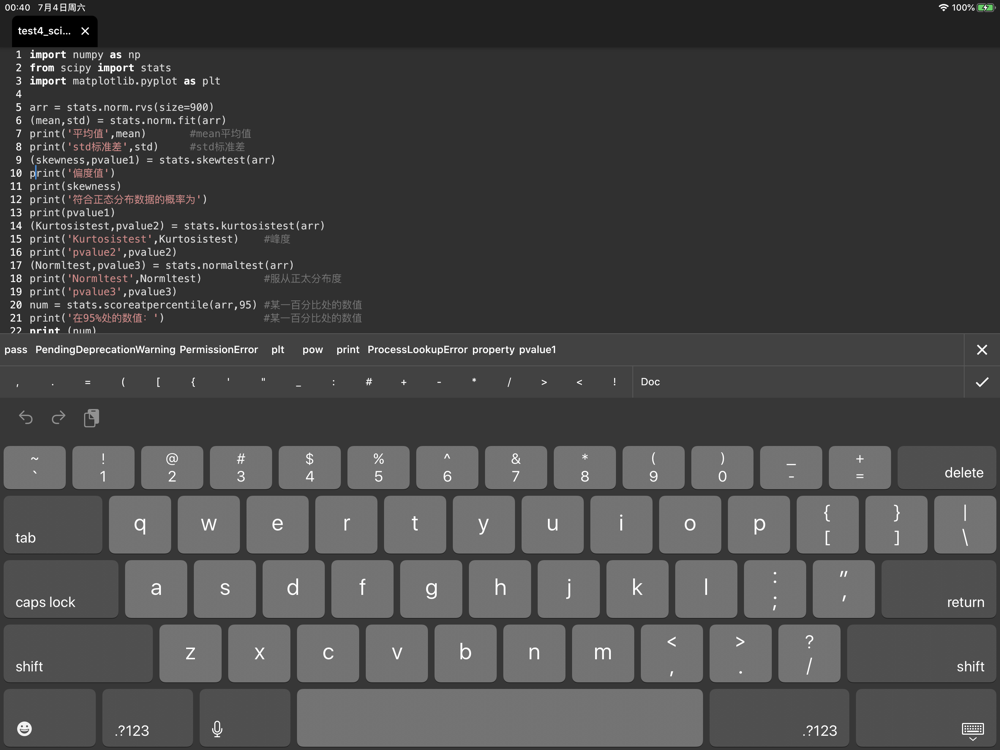Insert 'print' from autocomplete suggestions
Screen dimensions: 1000x750
click(x=348, y=350)
